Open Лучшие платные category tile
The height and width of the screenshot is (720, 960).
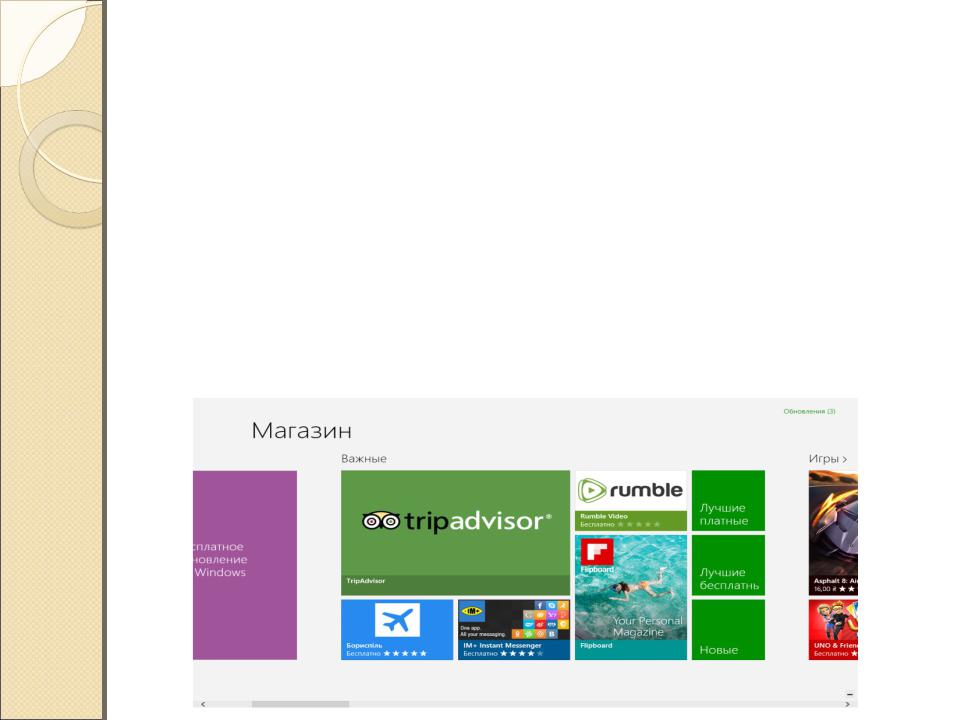point(728,500)
